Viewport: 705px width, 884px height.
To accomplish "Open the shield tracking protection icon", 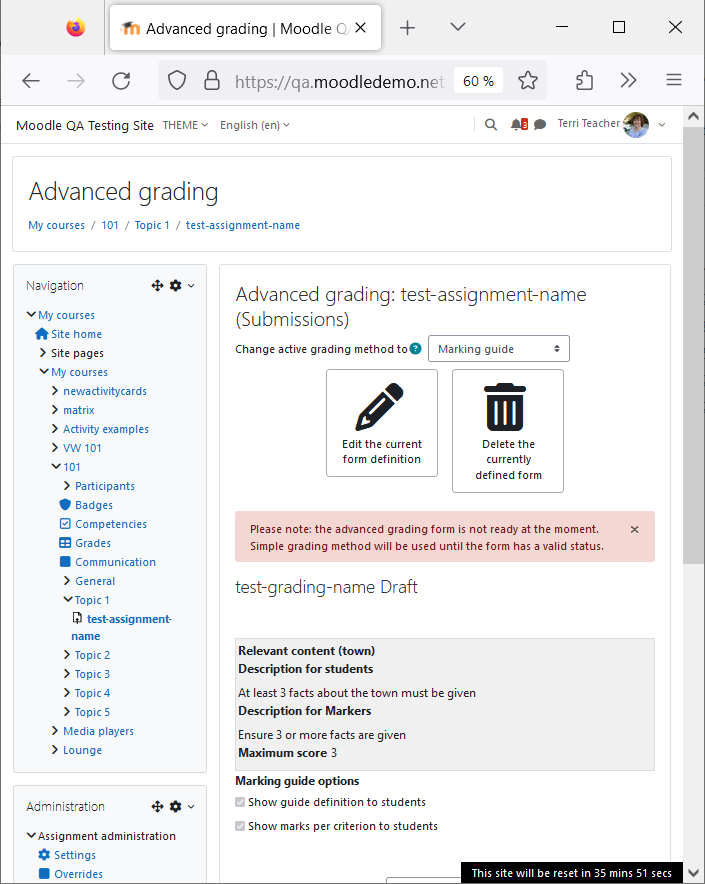I will coord(177,81).
